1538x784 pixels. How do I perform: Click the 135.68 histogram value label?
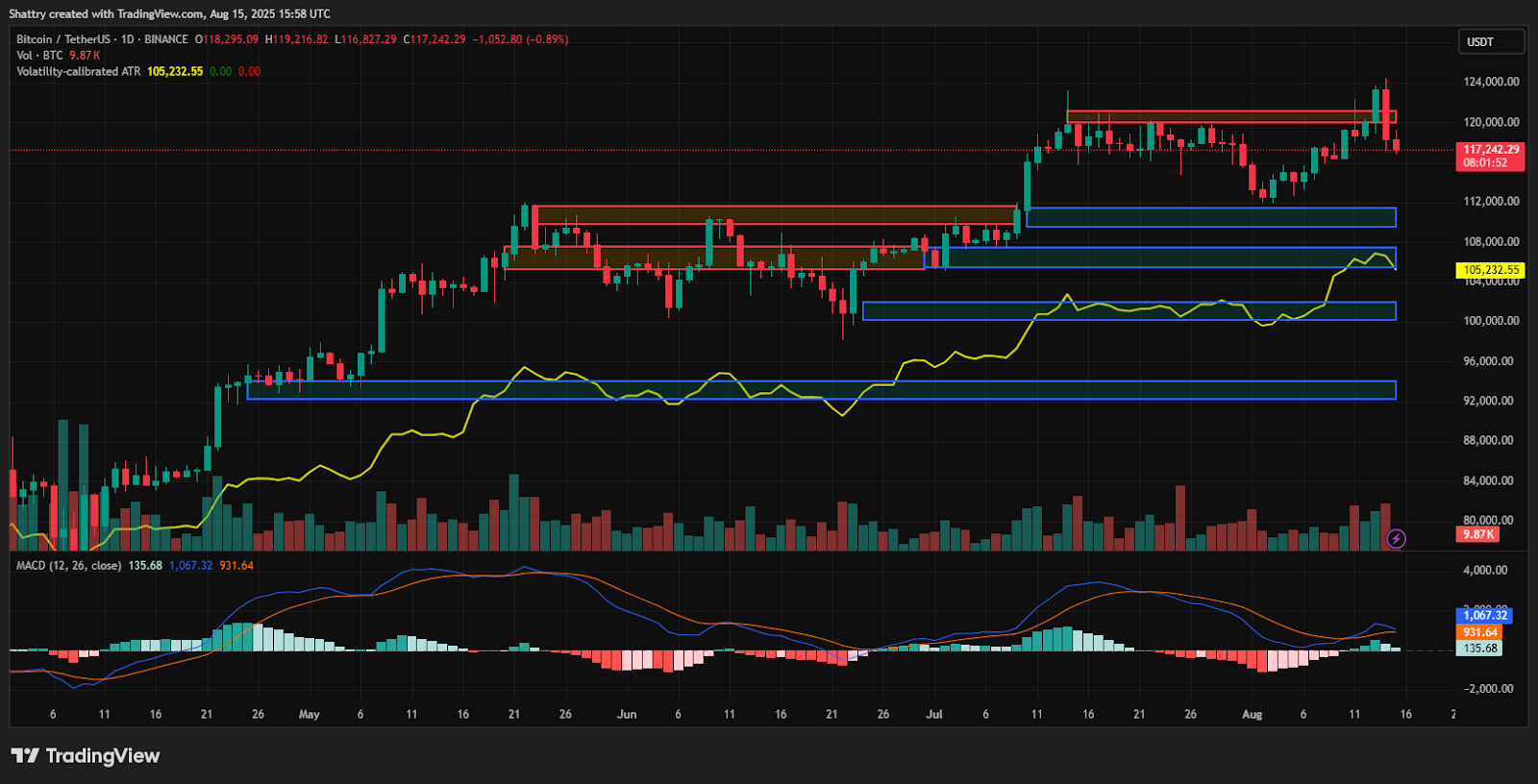pyautogui.click(x=1479, y=649)
